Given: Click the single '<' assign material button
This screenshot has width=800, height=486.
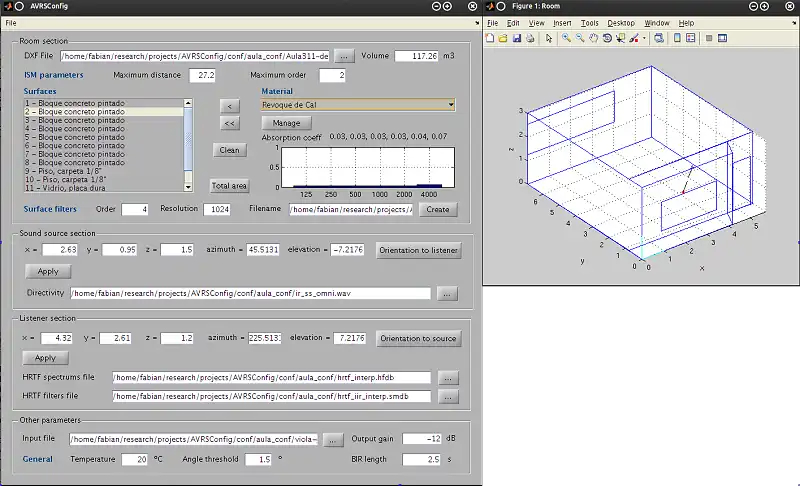Looking at the screenshot, I should point(230,106).
